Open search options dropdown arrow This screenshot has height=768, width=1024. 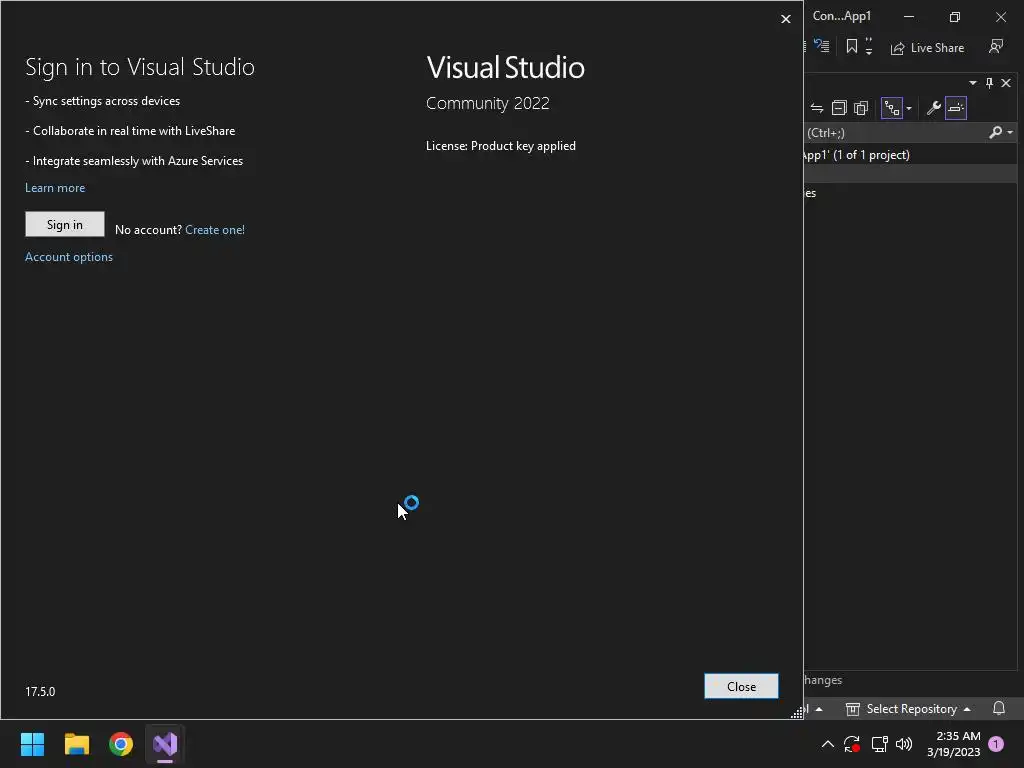click(x=1010, y=133)
